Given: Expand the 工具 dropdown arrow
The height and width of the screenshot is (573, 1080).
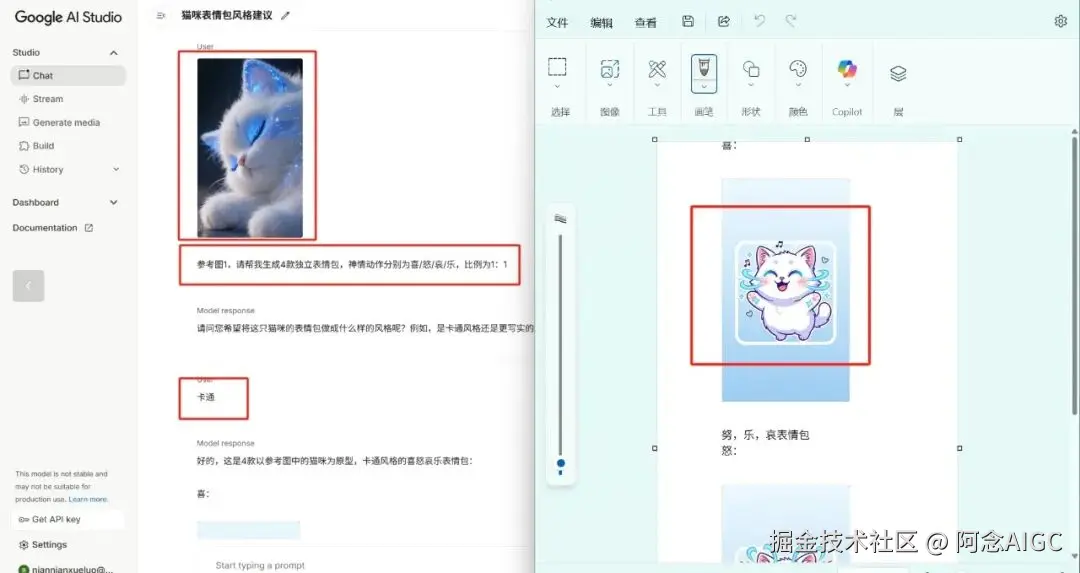Looking at the screenshot, I should 657,86.
